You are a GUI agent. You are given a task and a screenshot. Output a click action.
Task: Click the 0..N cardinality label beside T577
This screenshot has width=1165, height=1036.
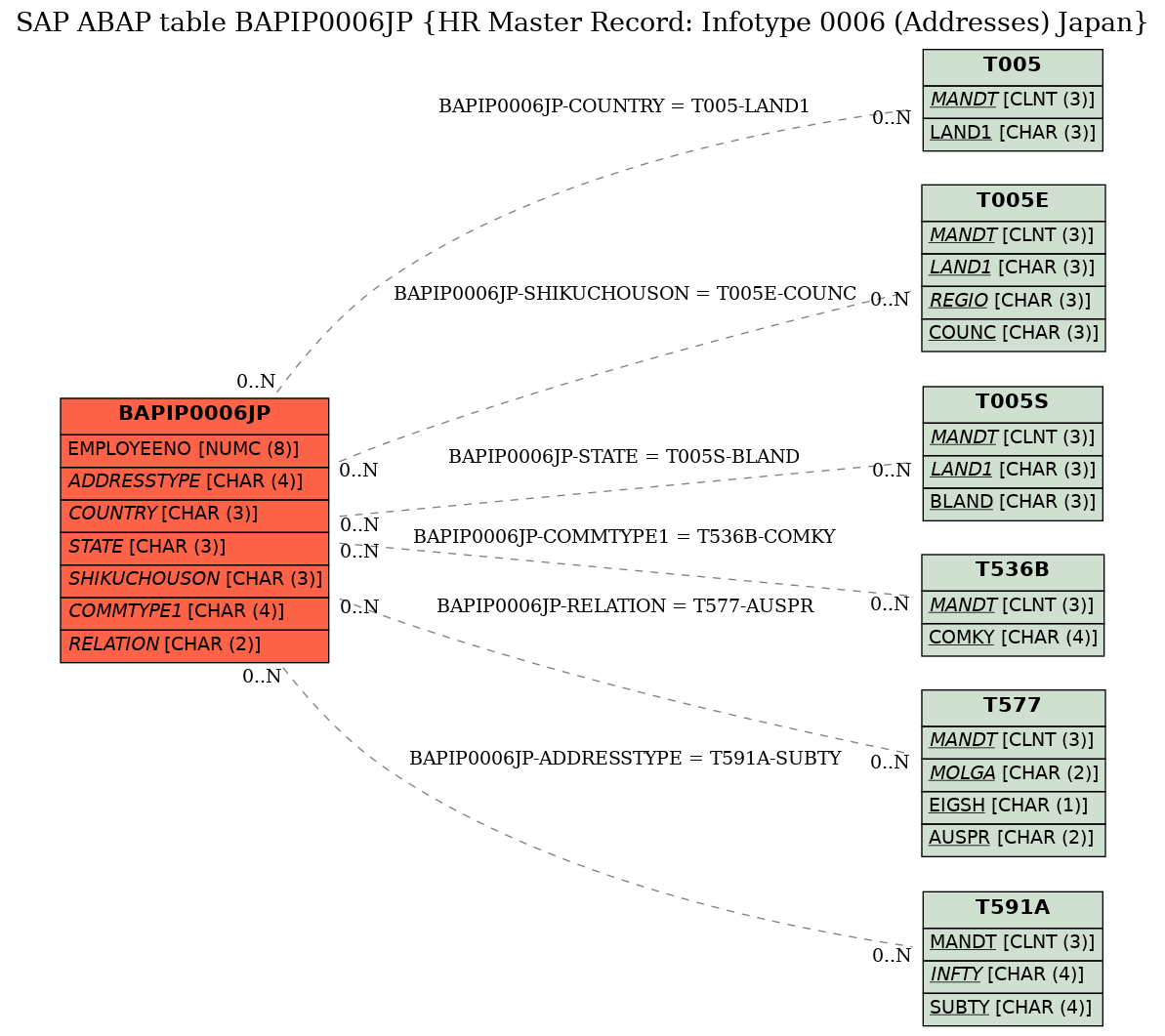point(890,763)
